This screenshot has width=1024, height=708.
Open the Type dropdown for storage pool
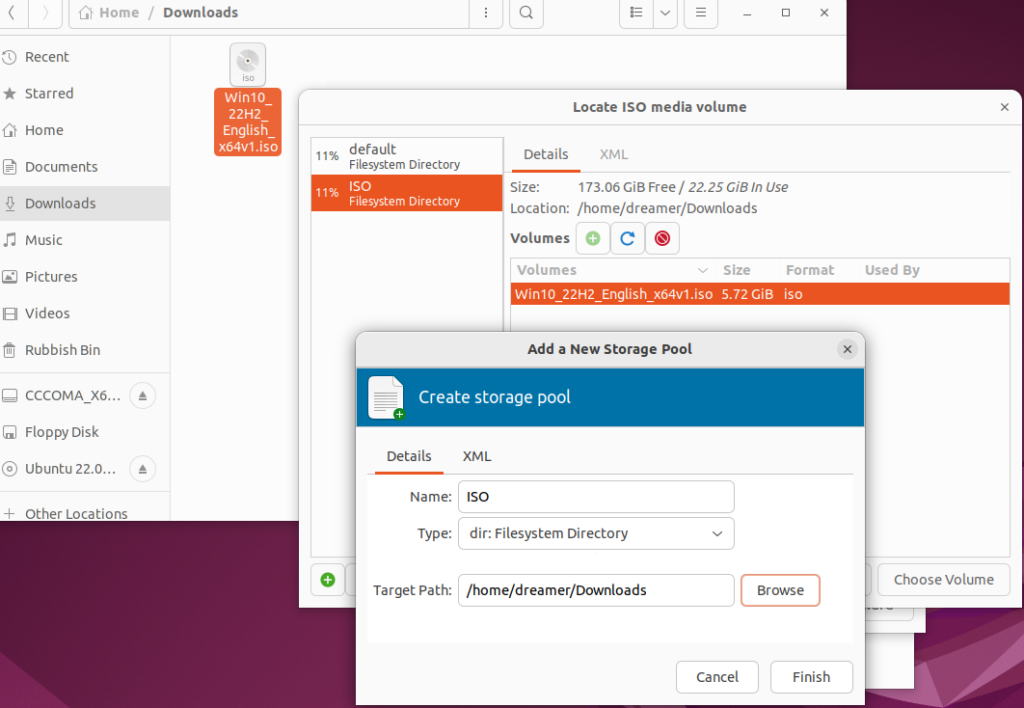point(596,534)
